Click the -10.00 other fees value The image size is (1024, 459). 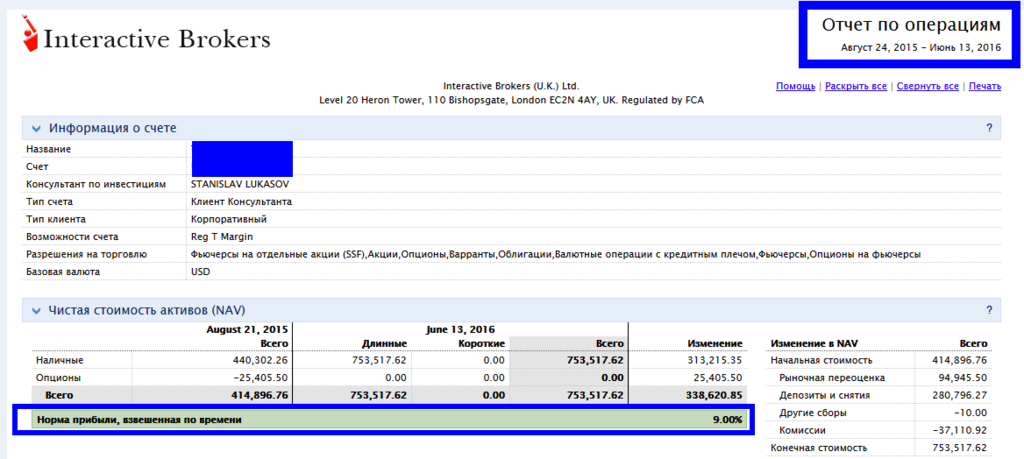click(x=972, y=413)
